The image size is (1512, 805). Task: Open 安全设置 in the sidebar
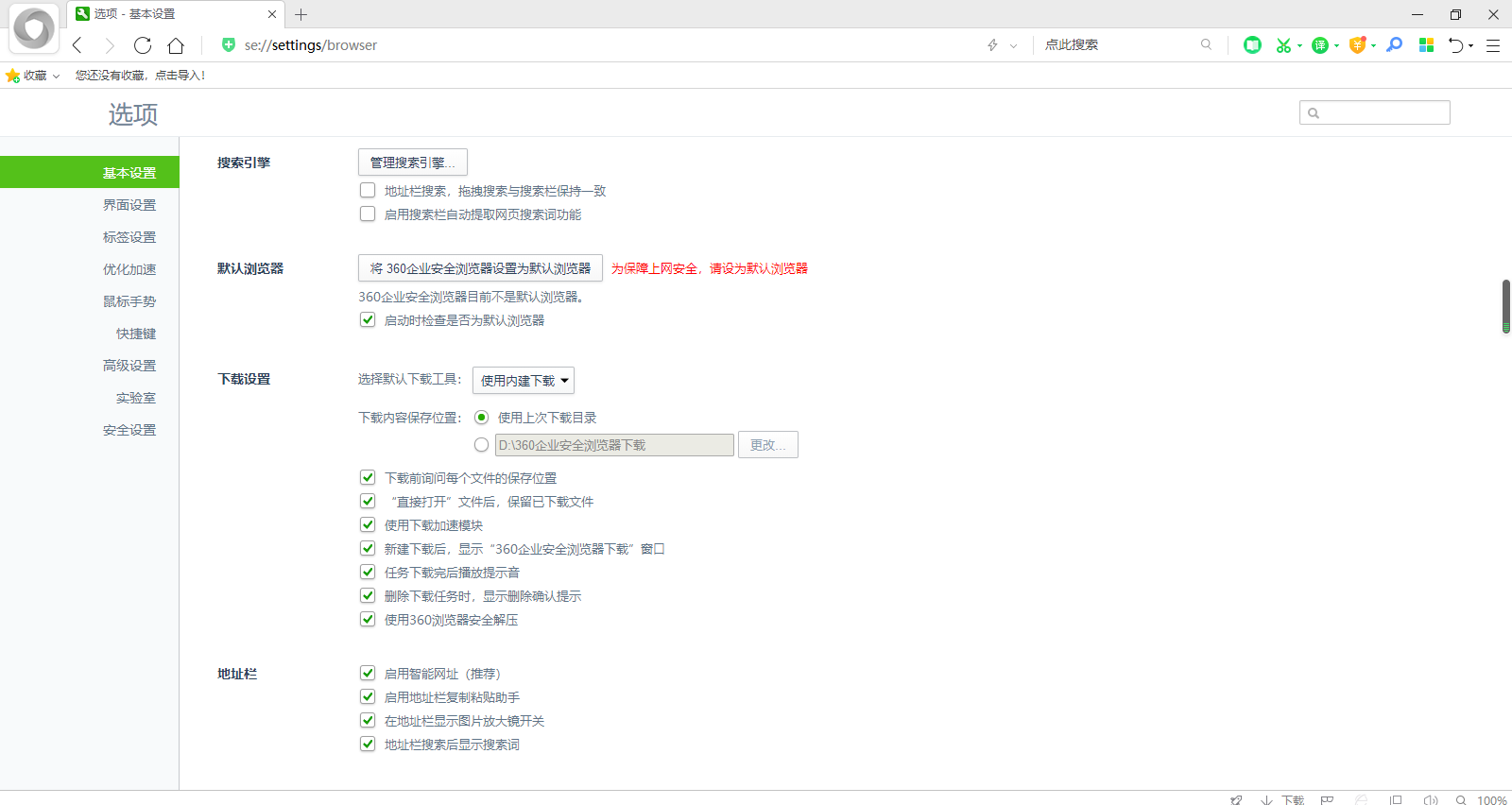point(129,430)
